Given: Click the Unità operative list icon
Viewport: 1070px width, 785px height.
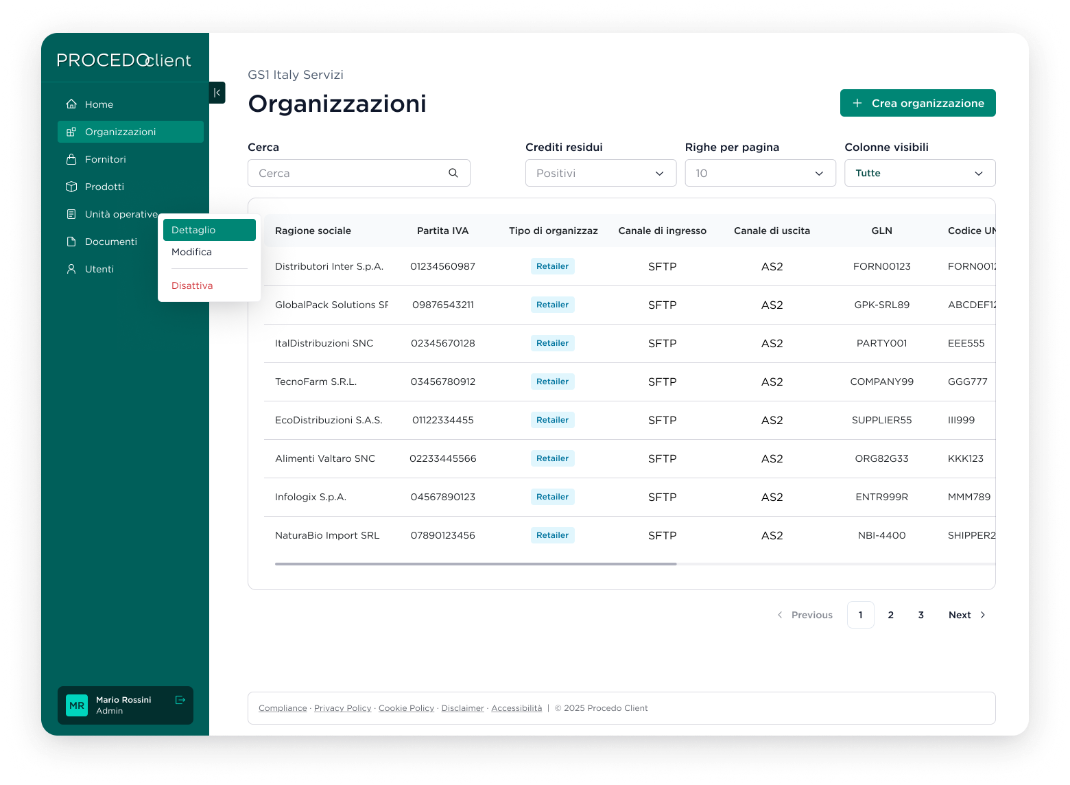Looking at the screenshot, I should point(71,214).
